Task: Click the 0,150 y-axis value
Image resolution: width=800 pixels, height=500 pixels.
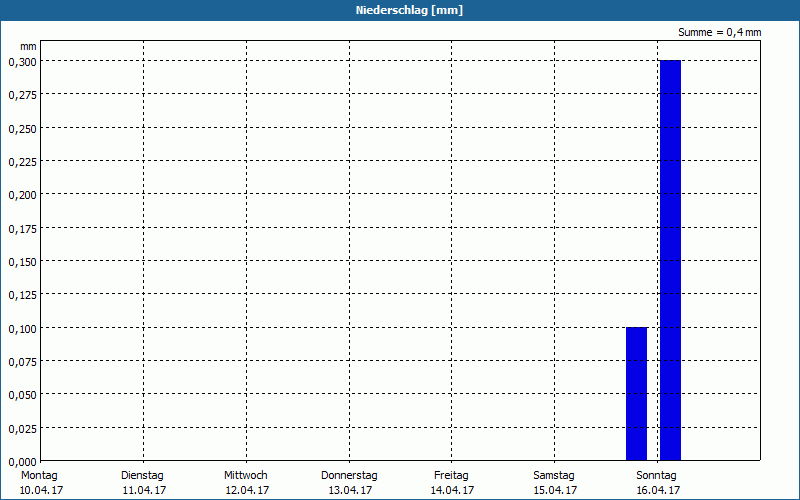Action: pyautogui.click(x=23, y=262)
